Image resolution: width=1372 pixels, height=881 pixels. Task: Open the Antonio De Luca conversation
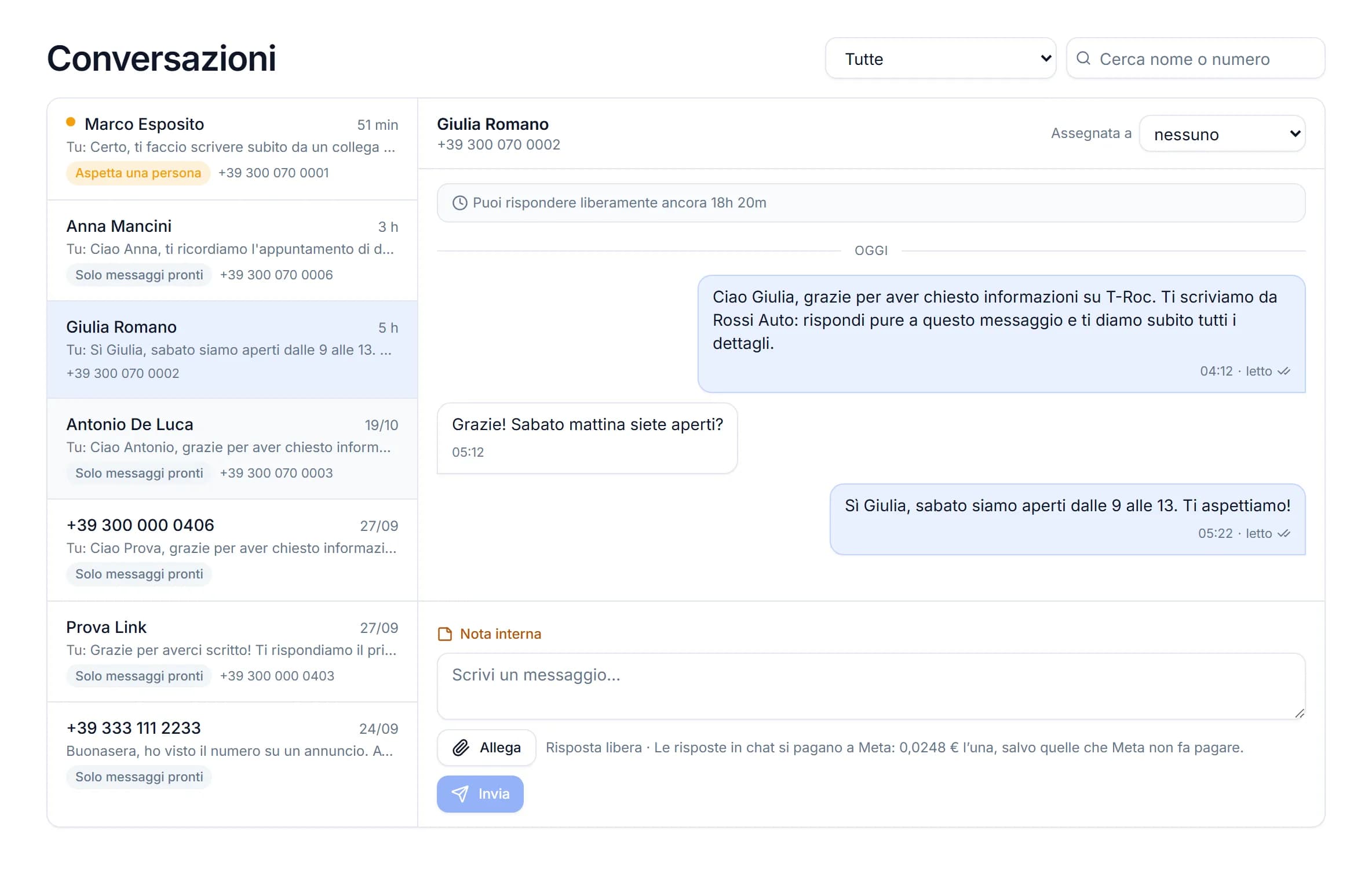pyautogui.click(x=232, y=449)
